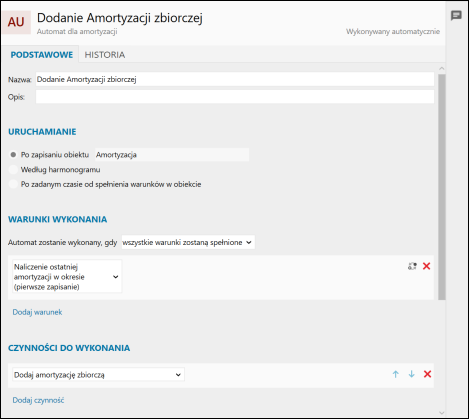Image resolution: width=469 pixels, height=419 pixels.
Task: Select the Po zapisaniu obiektu radio button
Action: click(13, 155)
